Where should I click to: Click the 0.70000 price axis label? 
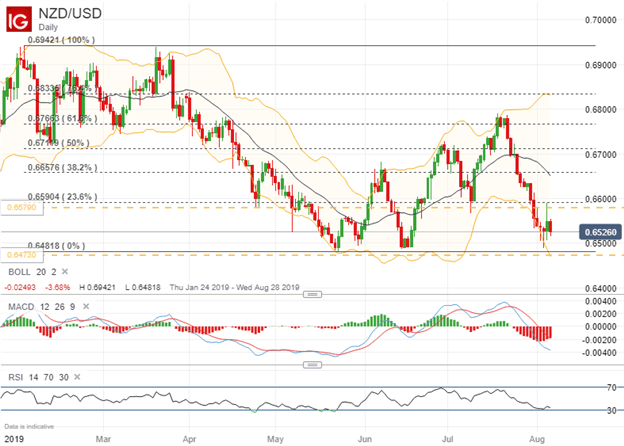(601, 20)
